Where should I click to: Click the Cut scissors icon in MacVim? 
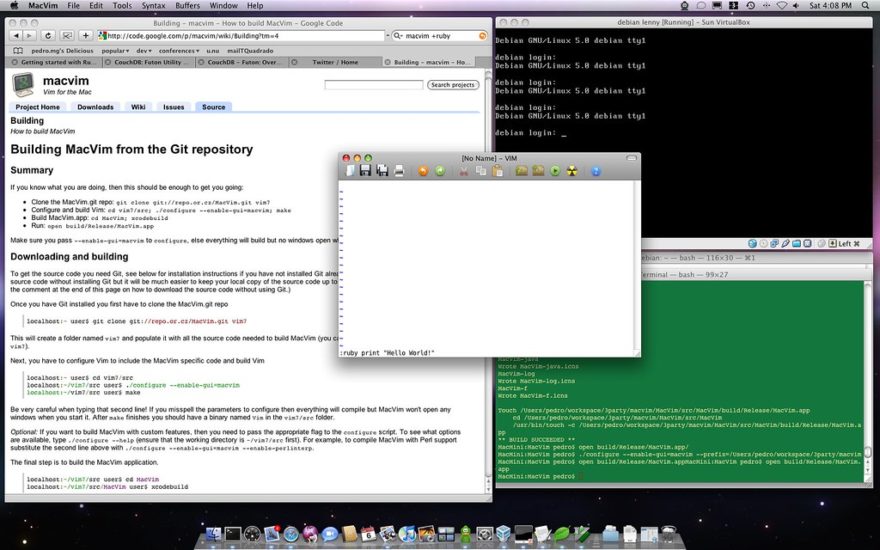[464, 171]
